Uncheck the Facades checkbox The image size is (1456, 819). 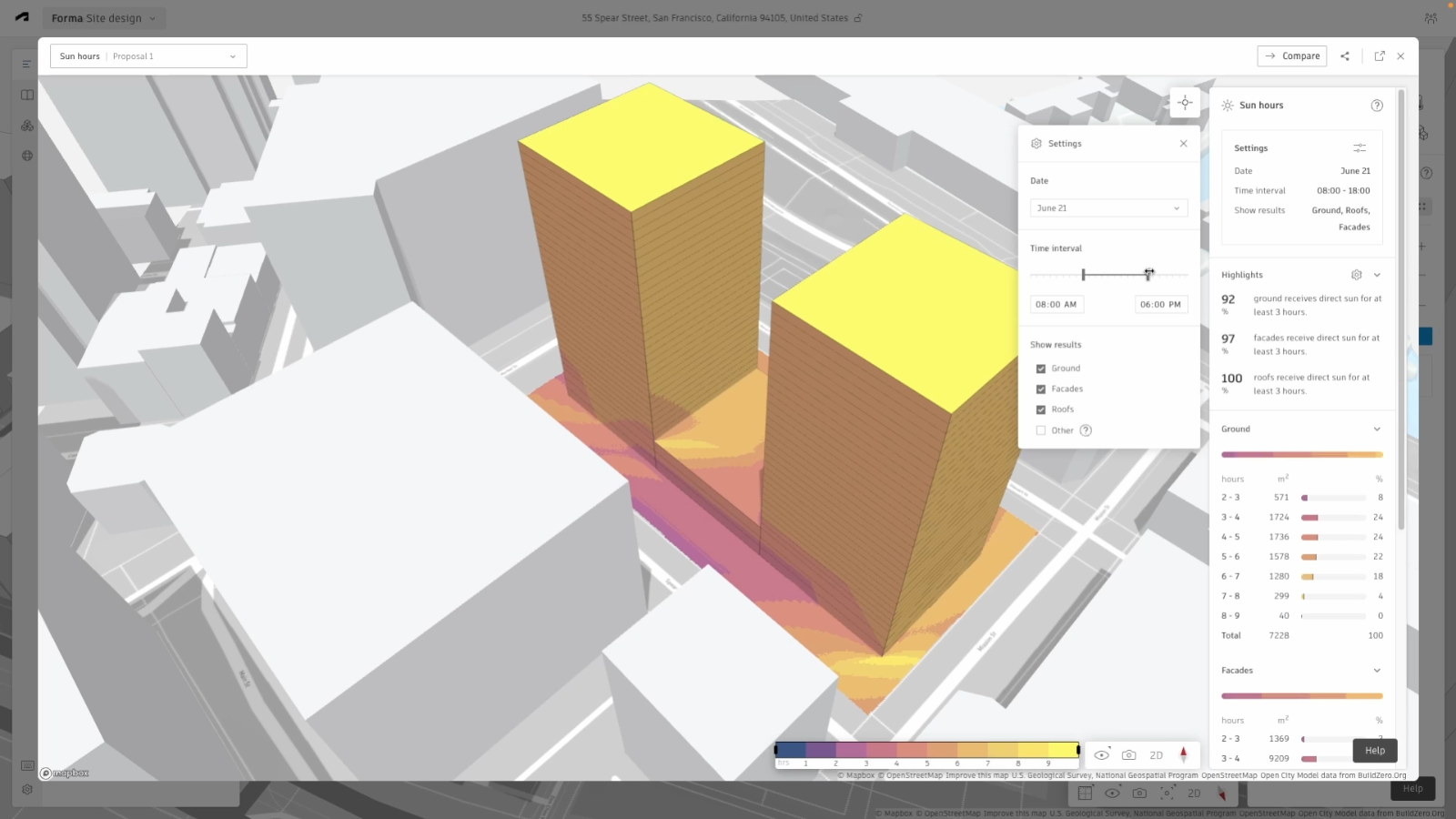point(1041,389)
